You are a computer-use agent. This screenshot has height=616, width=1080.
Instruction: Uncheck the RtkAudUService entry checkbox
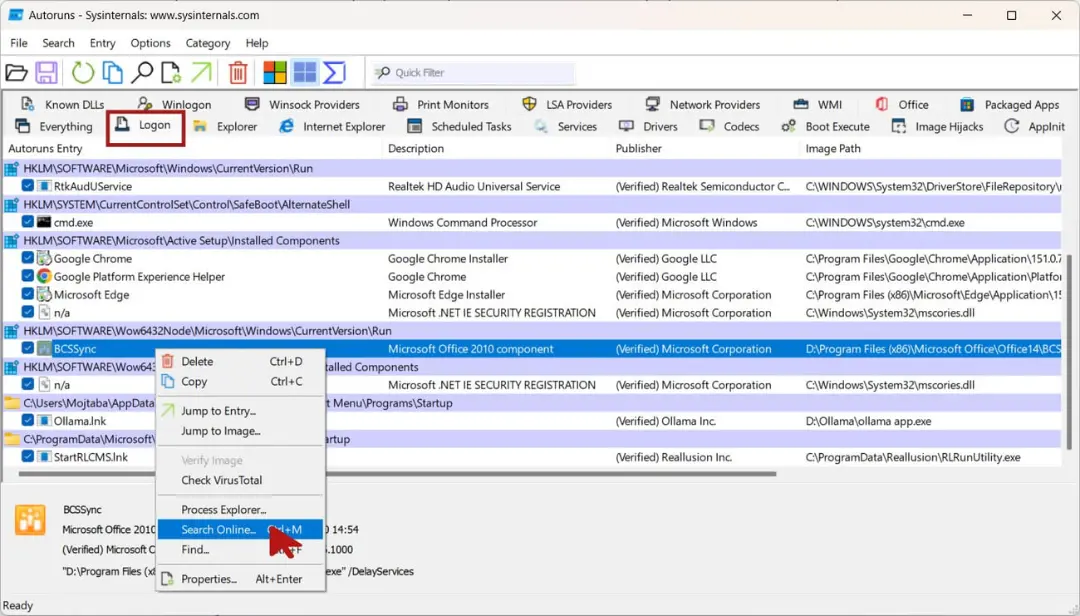click(28, 186)
